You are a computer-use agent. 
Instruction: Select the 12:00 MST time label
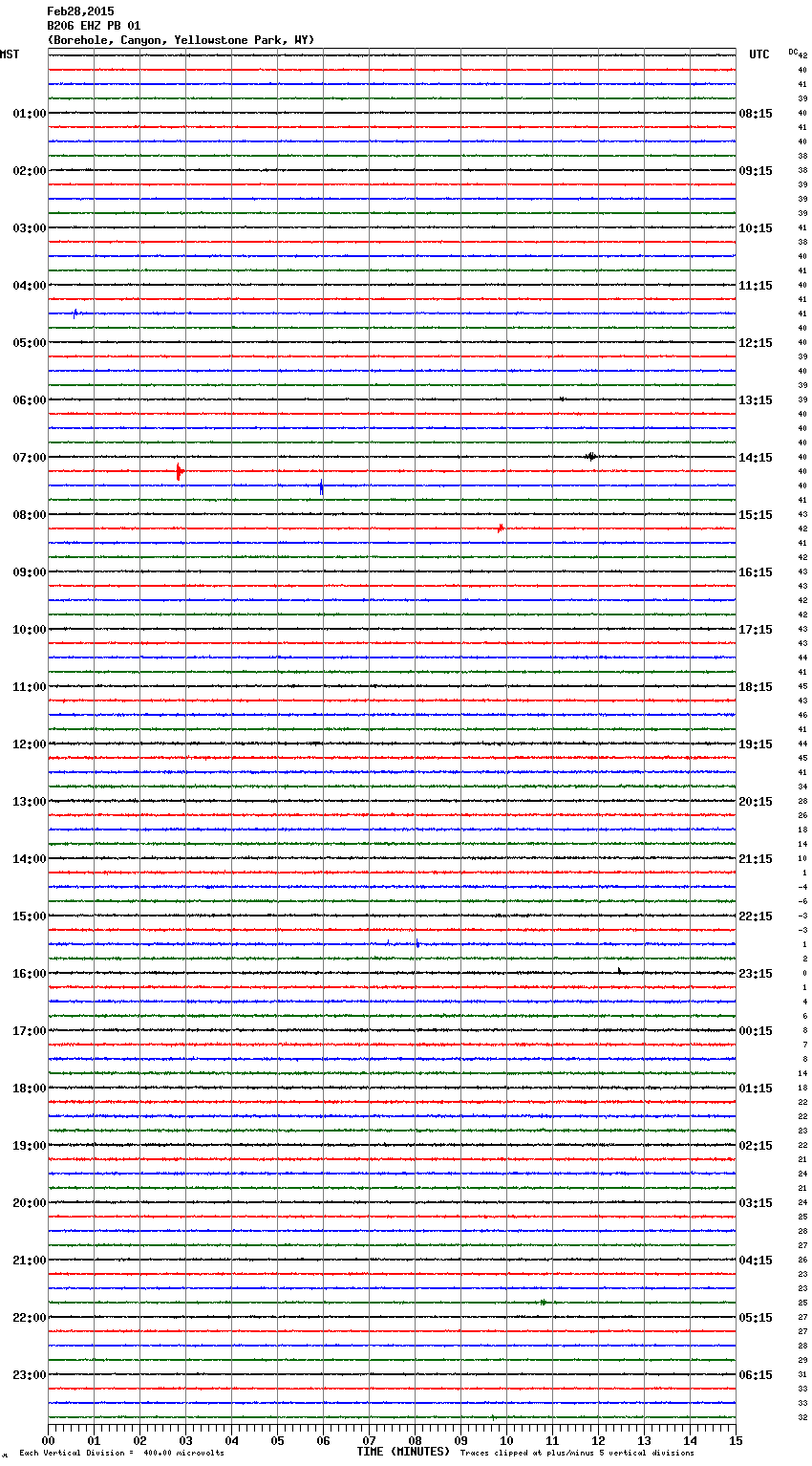30,744
